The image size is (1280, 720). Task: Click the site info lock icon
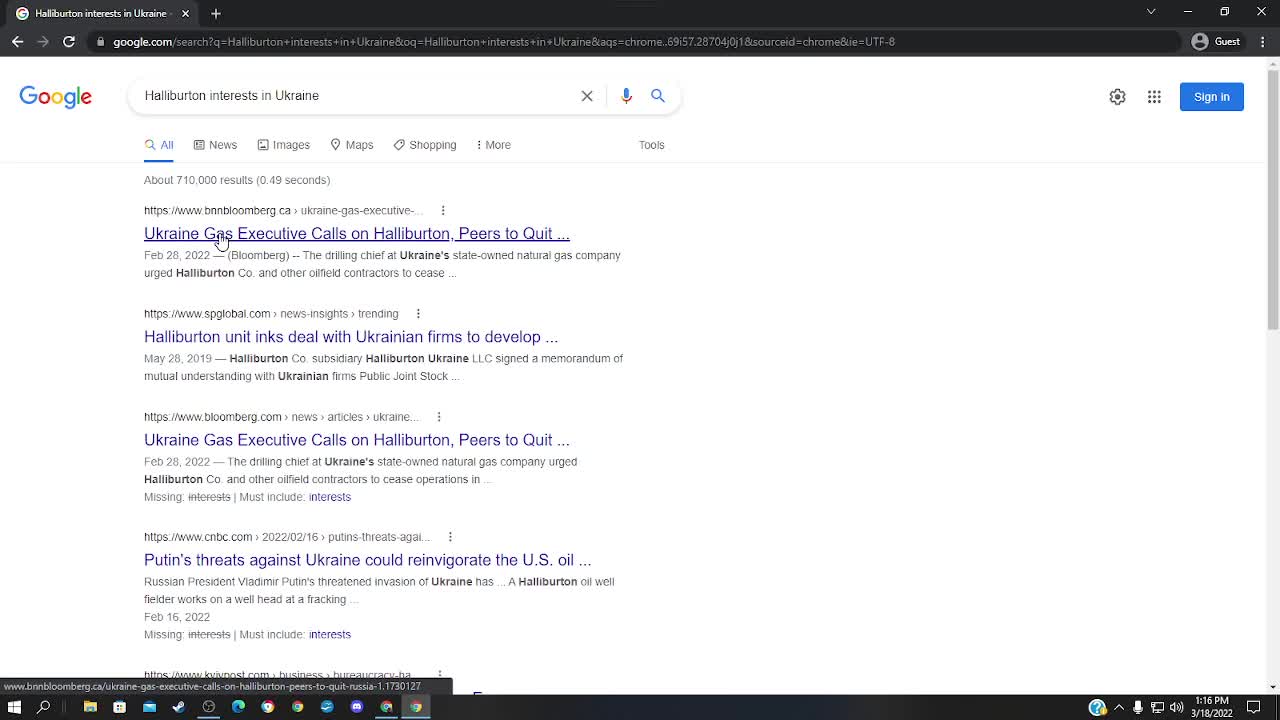point(100,42)
